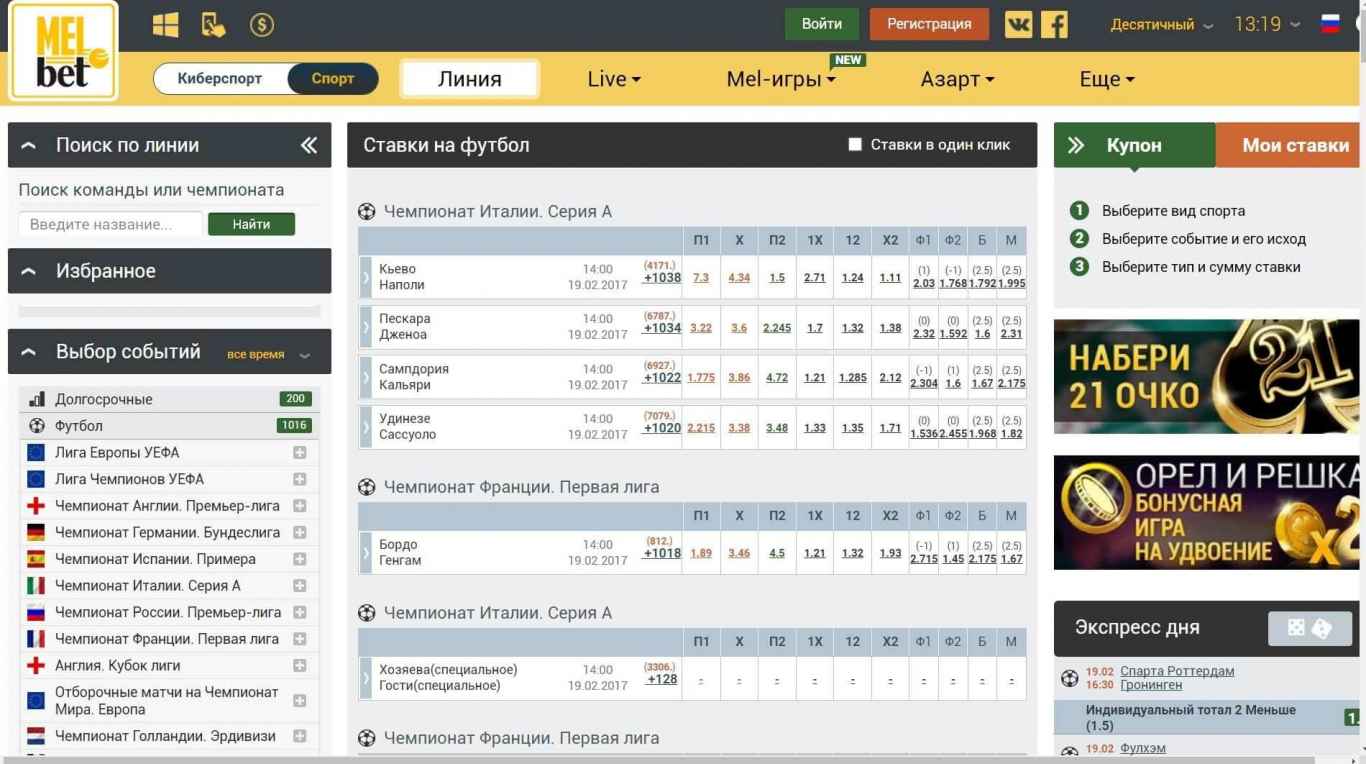1366x764 pixels.
Task: Click the Windows app download icon
Action: point(165,25)
